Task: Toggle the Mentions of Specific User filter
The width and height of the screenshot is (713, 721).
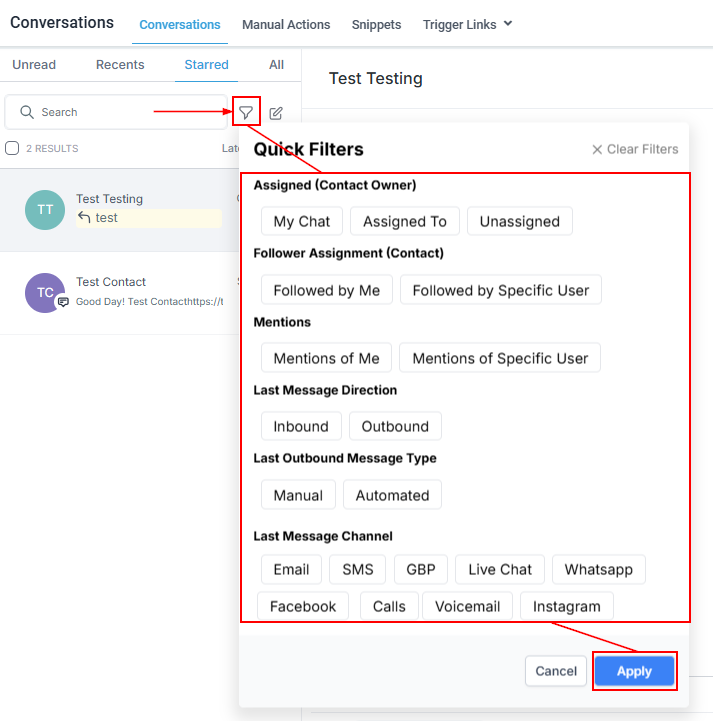Action: [500, 358]
